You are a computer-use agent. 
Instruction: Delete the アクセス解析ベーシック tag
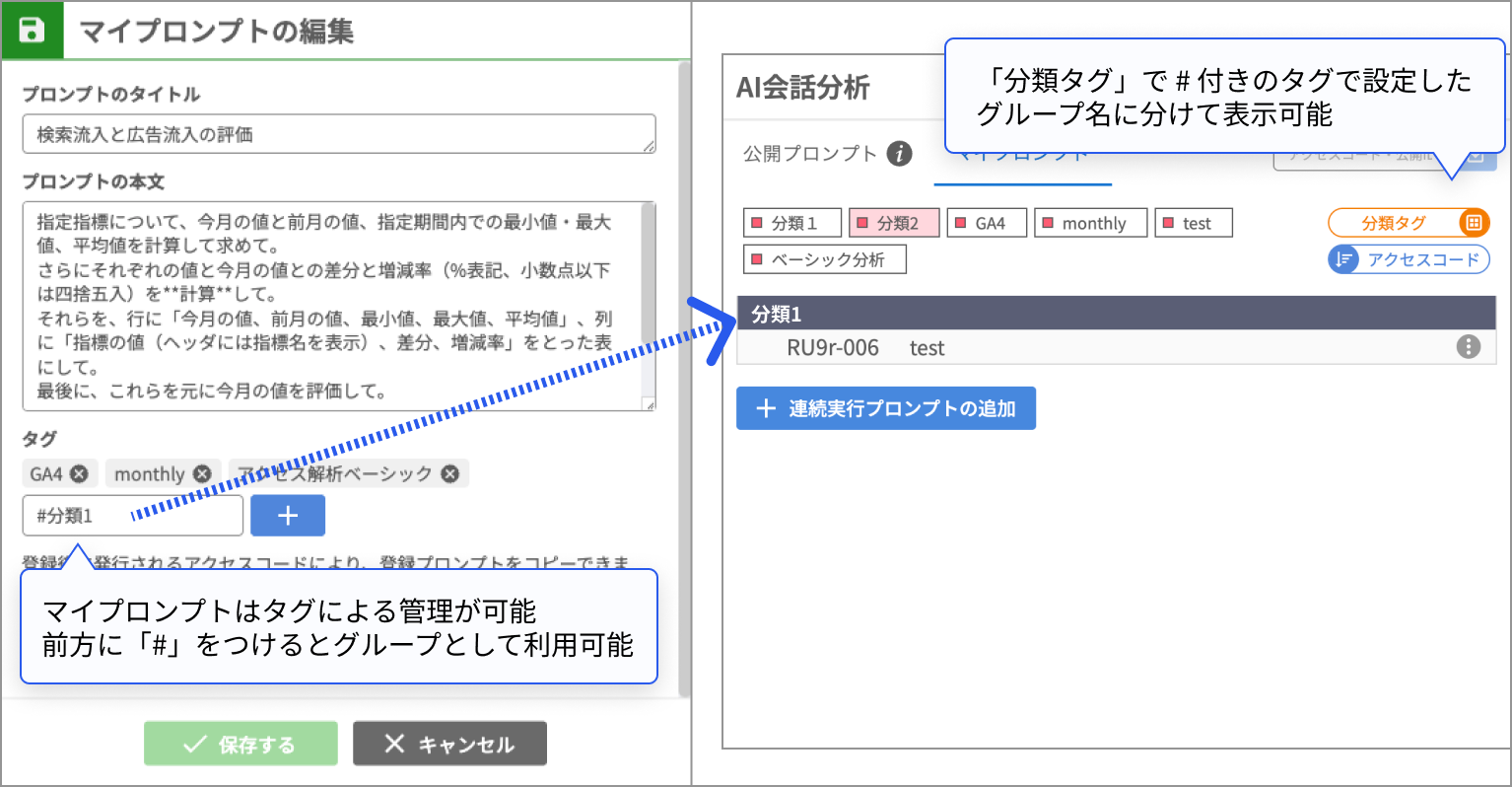click(450, 474)
